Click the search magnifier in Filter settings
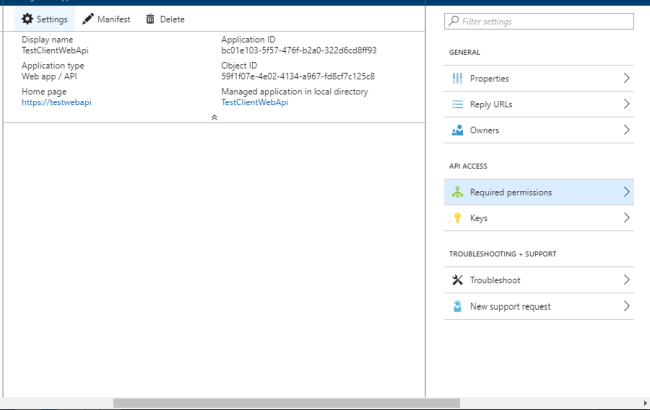Viewport: 650px width, 410px height. [454, 20]
